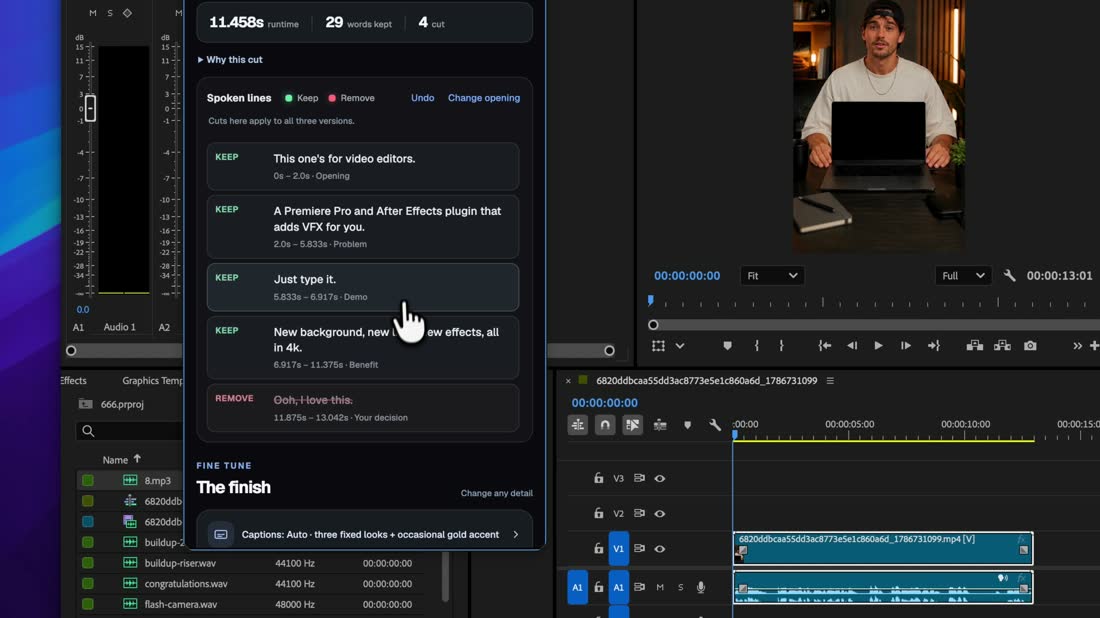Viewport: 1100px width, 618px height.
Task: Click the timeline timecode 00:00:00:00
Action: [x=605, y=403]
